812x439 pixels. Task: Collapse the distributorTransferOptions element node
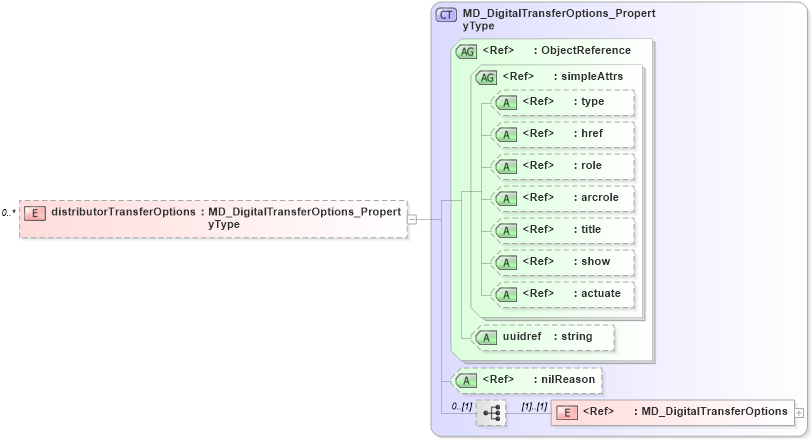[412, 220]
